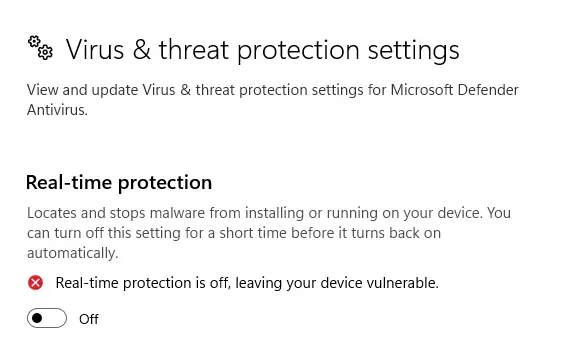The image size is (573, 362).
Task: Click the smaller upper gear in header icon
Action: 34,42
